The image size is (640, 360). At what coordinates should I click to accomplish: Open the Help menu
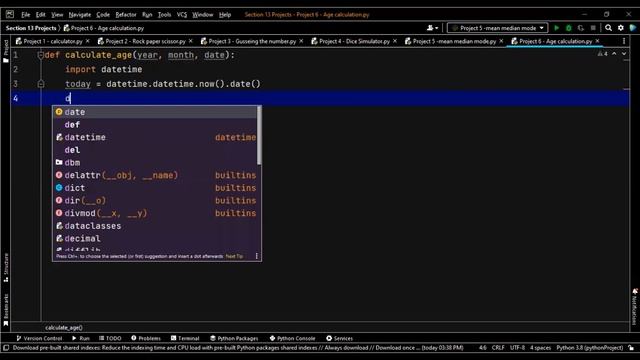pos(225,15)
